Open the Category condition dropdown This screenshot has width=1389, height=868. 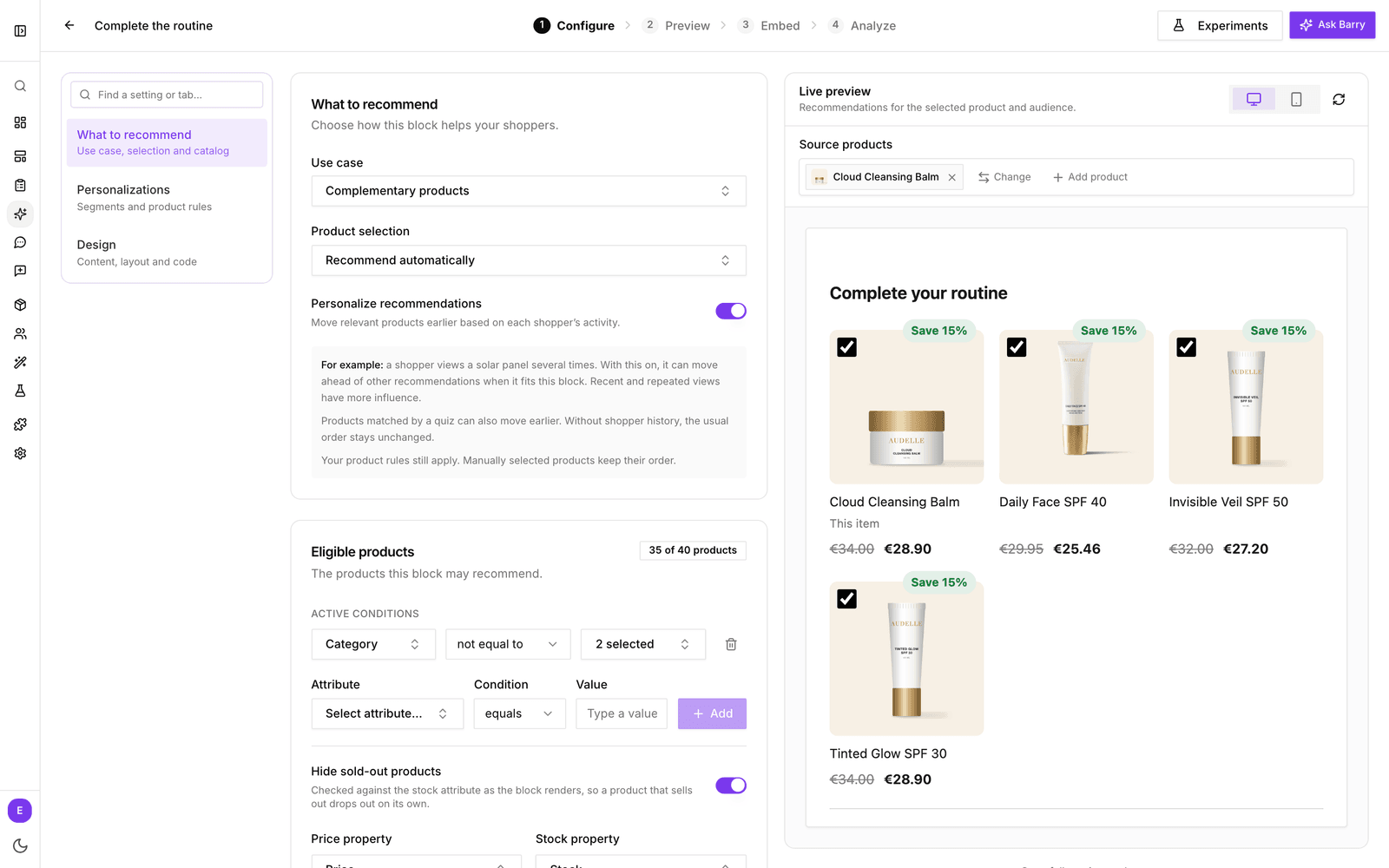tap(373, 644)
